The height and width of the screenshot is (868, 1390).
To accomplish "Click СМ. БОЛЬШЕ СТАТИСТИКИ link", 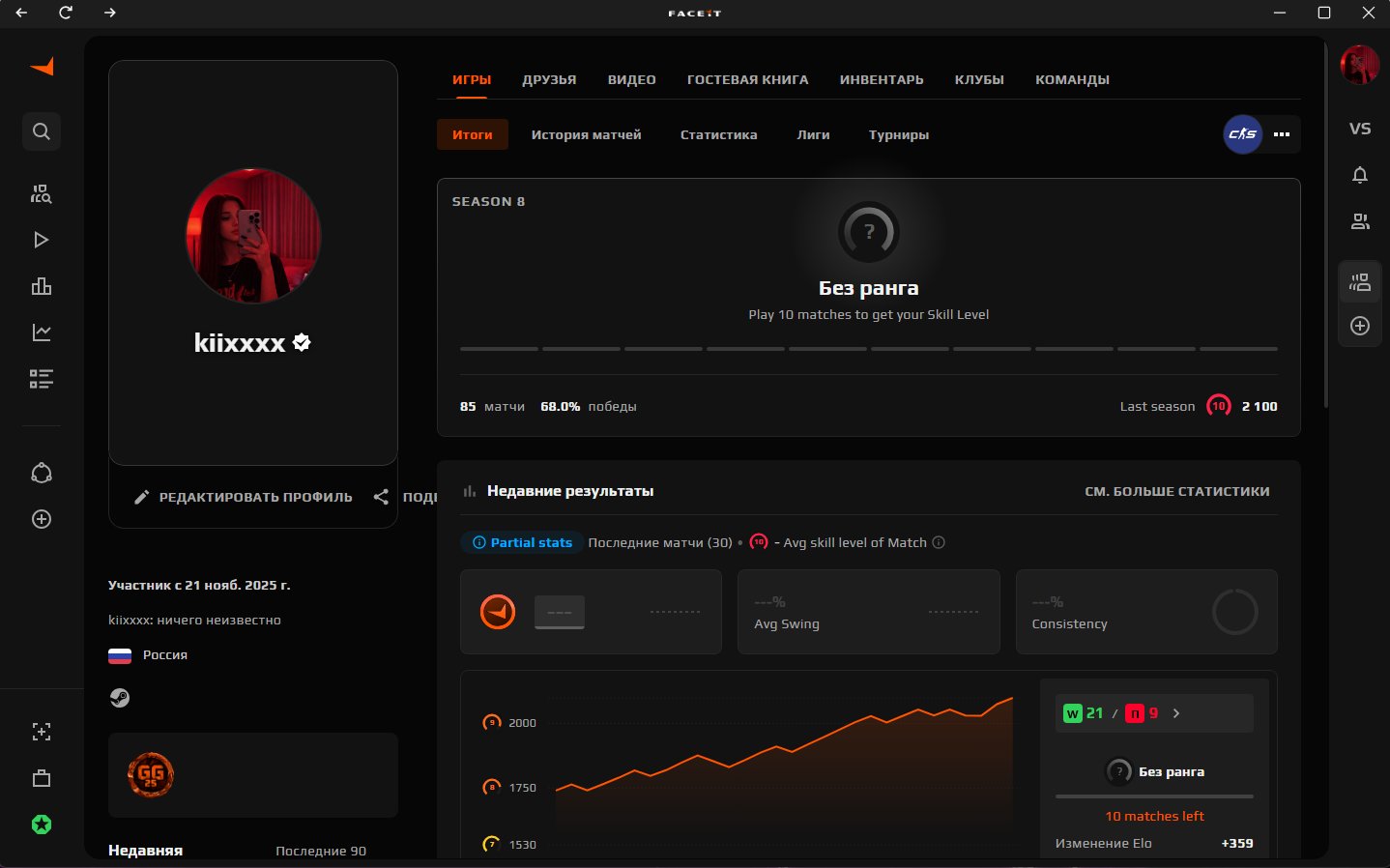I will coord(1177,491).
